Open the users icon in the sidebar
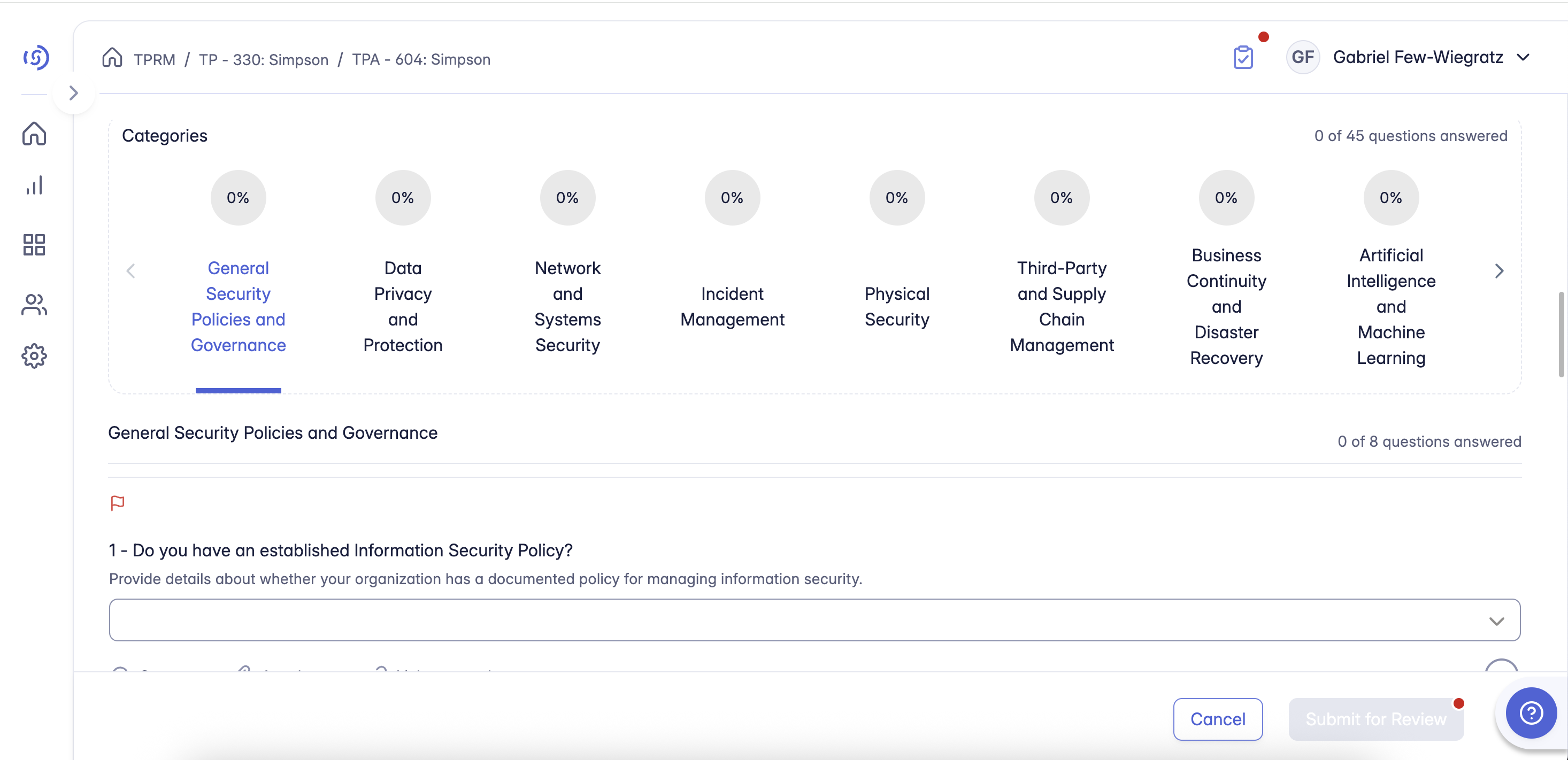 point(34,305)
